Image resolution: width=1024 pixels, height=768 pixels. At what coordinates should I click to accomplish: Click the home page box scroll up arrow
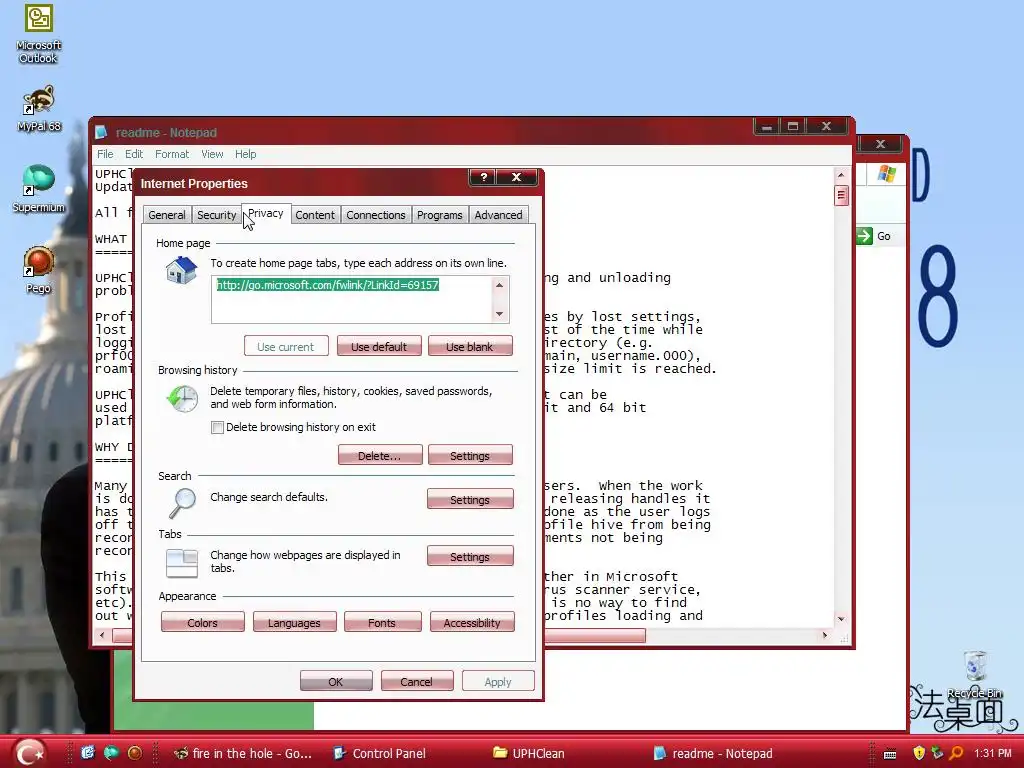pyautogui.click(x=500, y=285)
